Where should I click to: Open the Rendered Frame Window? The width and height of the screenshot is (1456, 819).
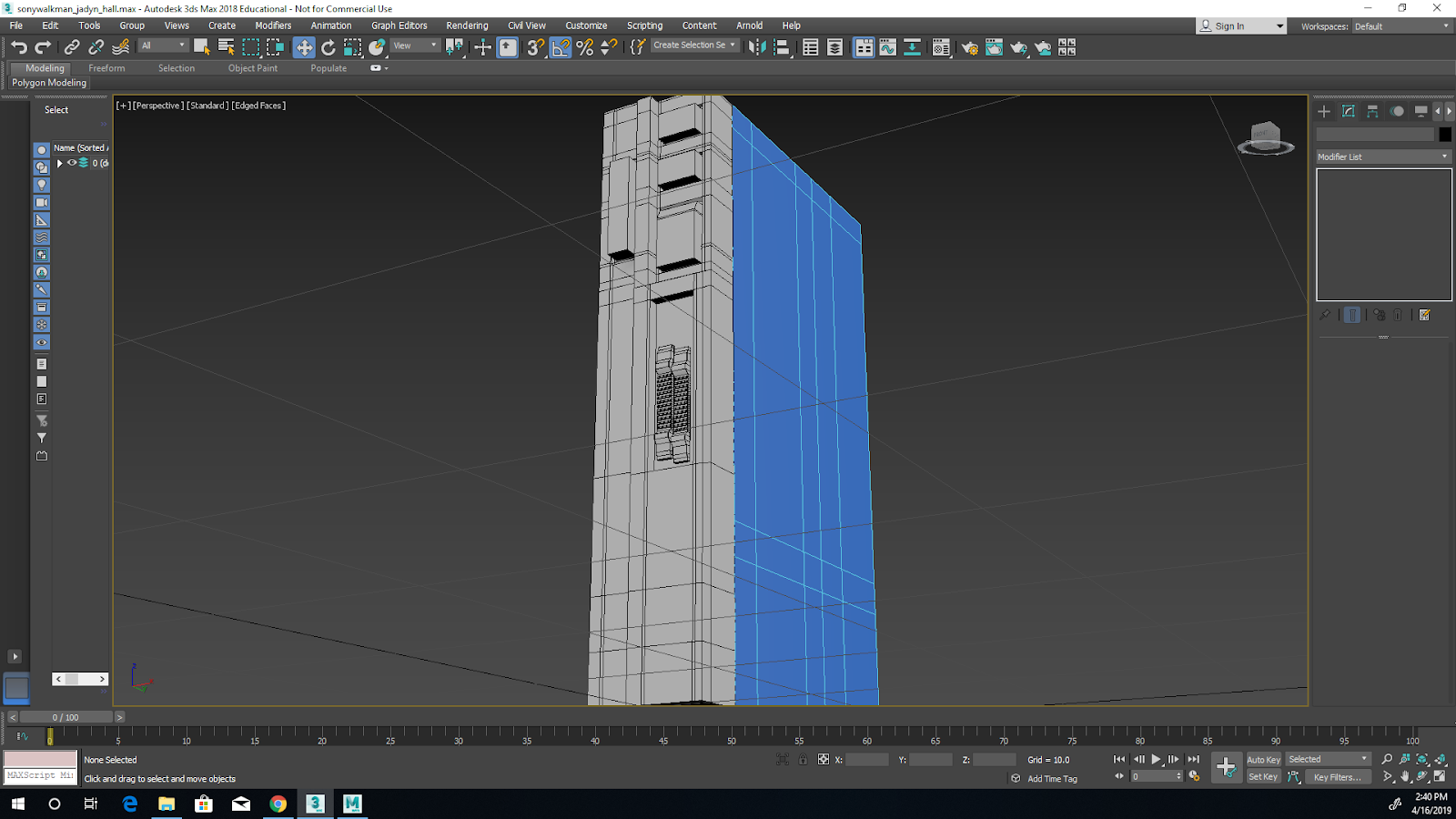(992, 47)
